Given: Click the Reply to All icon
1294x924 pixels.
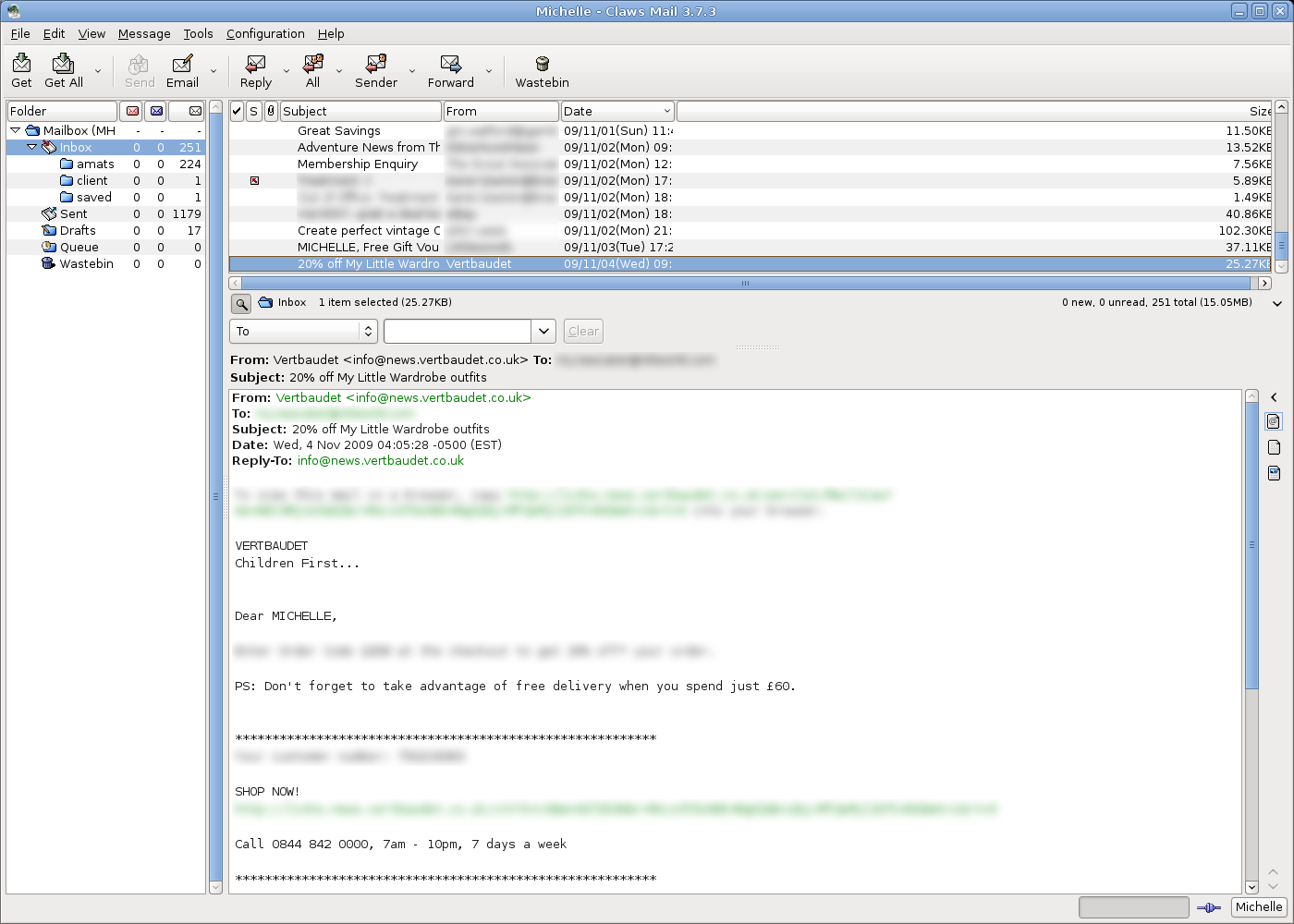Looking at the screenshot, I should pos(313,63).
